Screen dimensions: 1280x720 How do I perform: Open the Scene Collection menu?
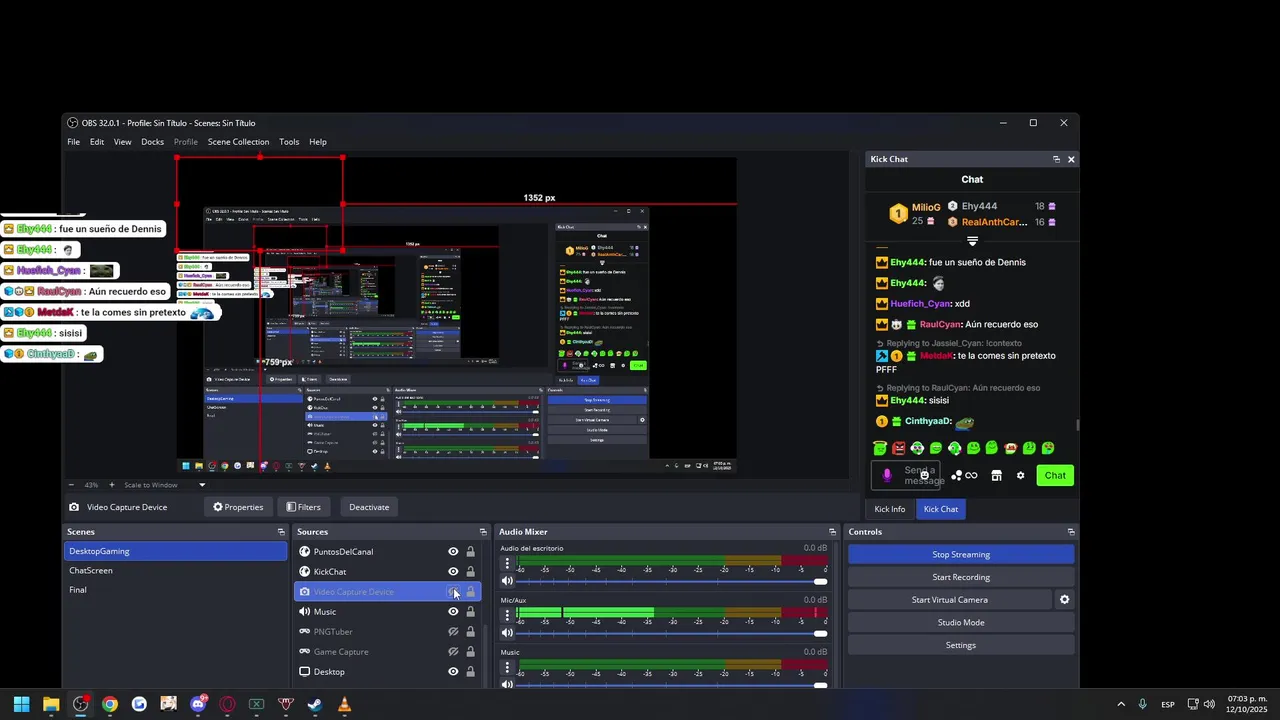(x=238, y=142)
